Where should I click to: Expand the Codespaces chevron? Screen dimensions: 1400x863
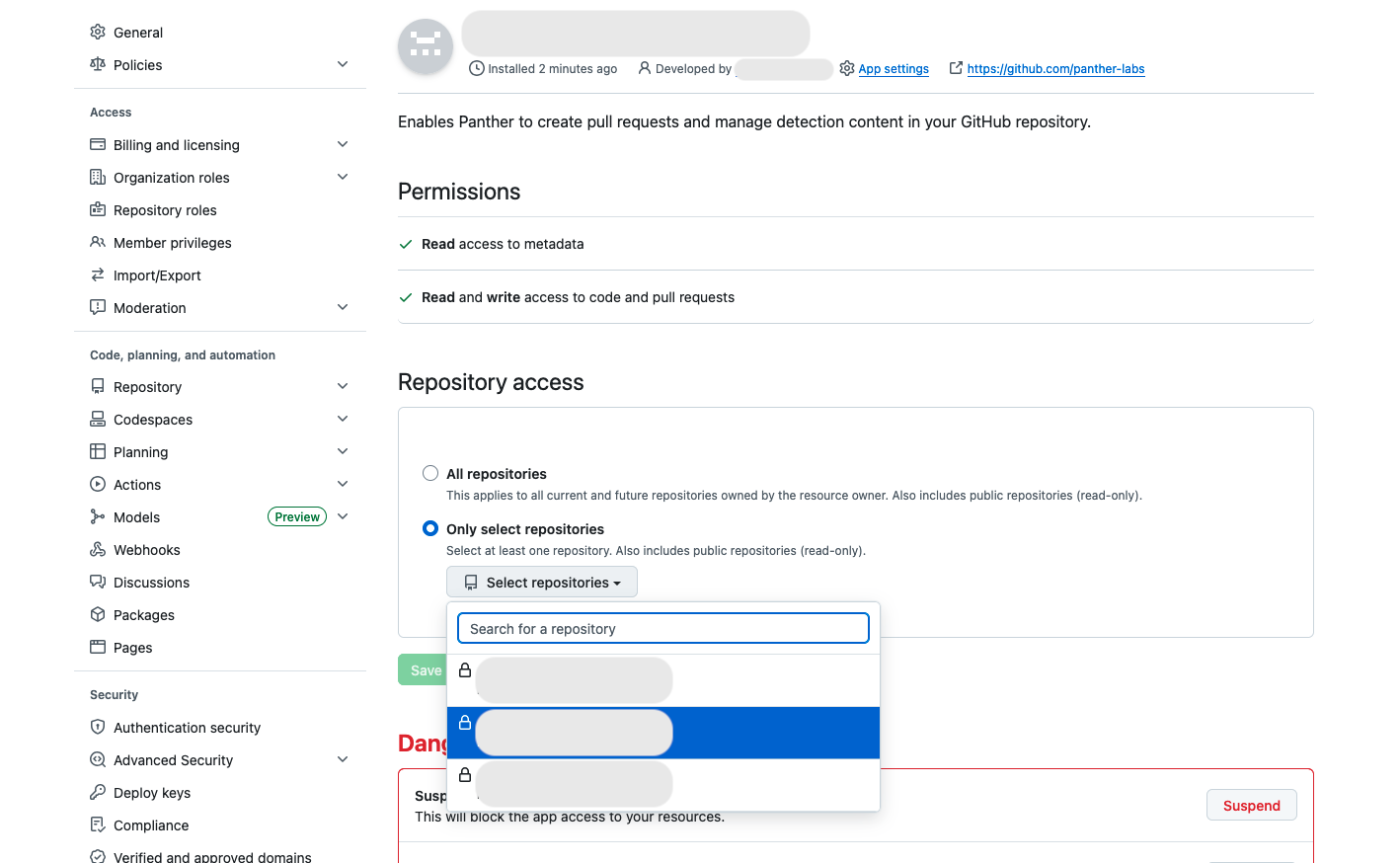pos(343,419)
